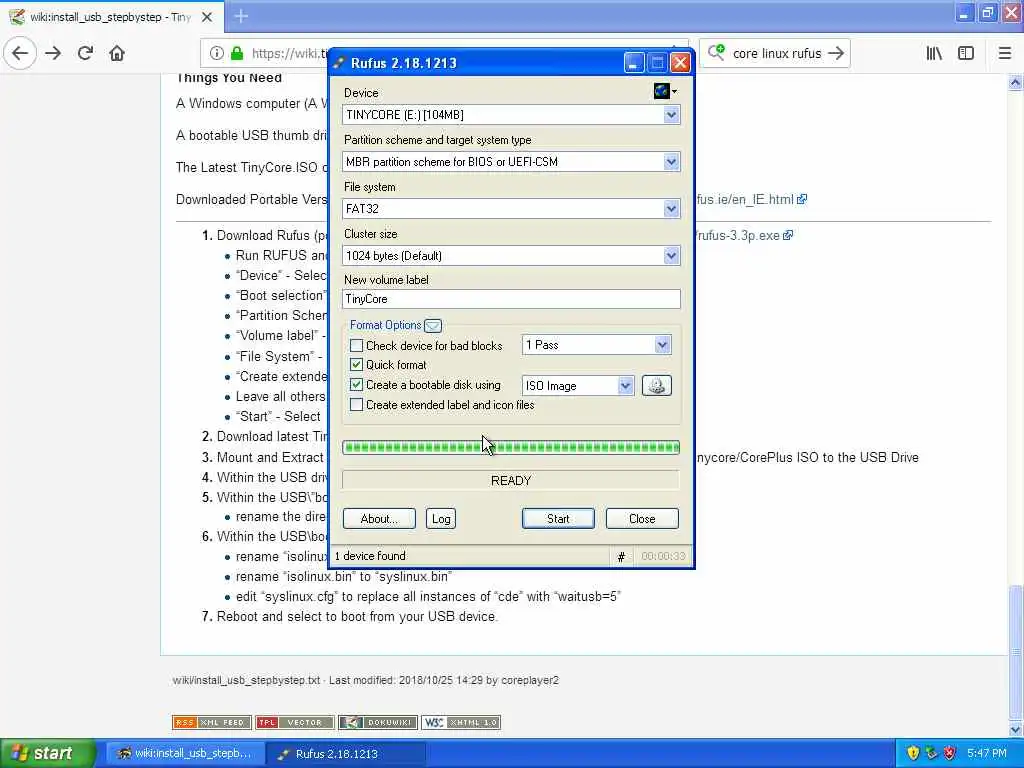Select Rufus 2.18.1213 taskbar button
This screenshot has width=1024, height=768.
tap(346, 753)
